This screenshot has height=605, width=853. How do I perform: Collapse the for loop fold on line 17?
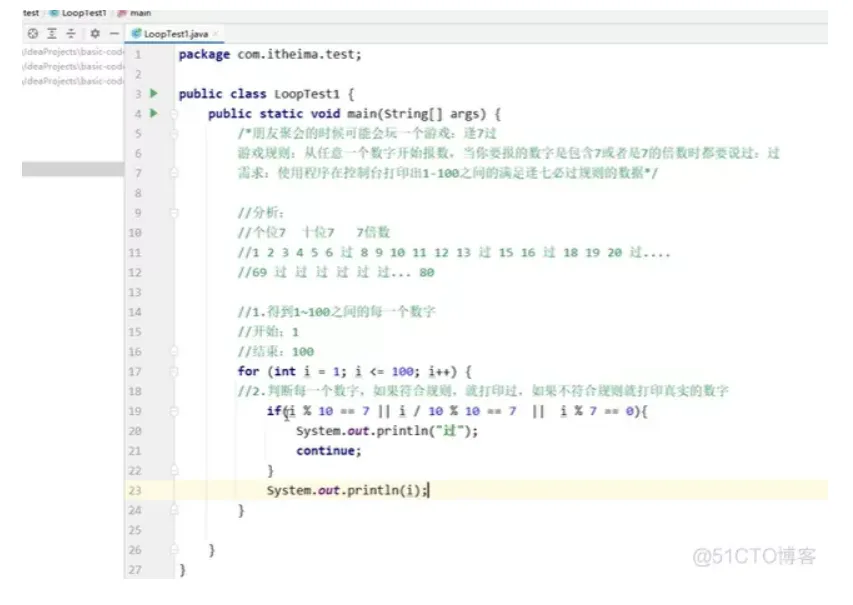(x=174, y=372)
